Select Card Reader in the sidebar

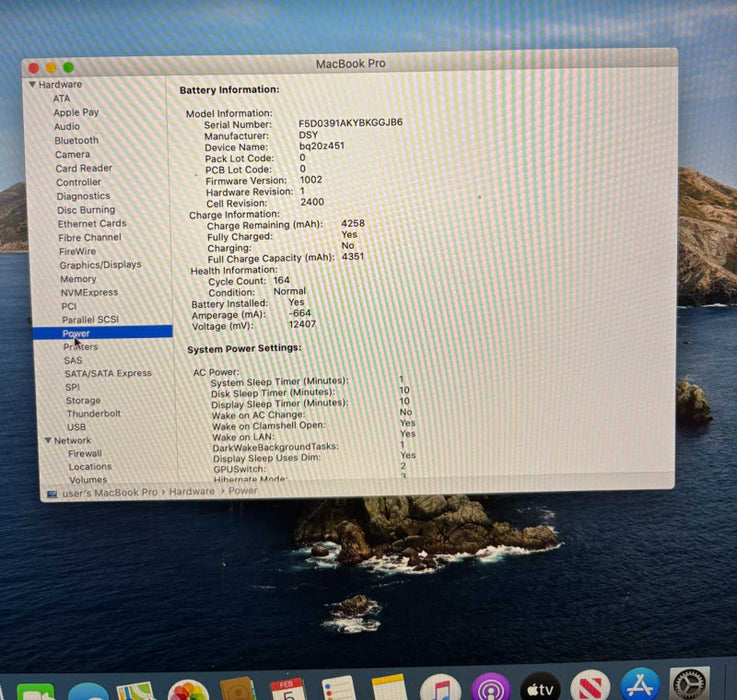coord(84,168)
